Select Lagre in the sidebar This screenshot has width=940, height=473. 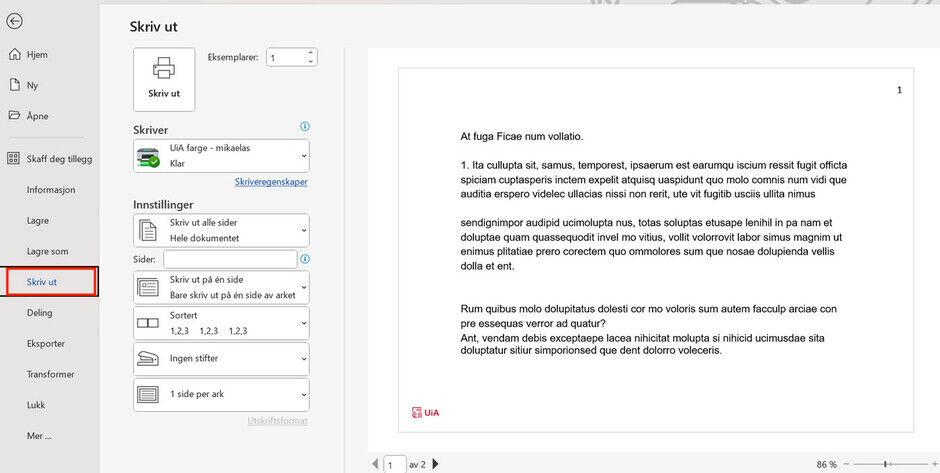(38, 221)
